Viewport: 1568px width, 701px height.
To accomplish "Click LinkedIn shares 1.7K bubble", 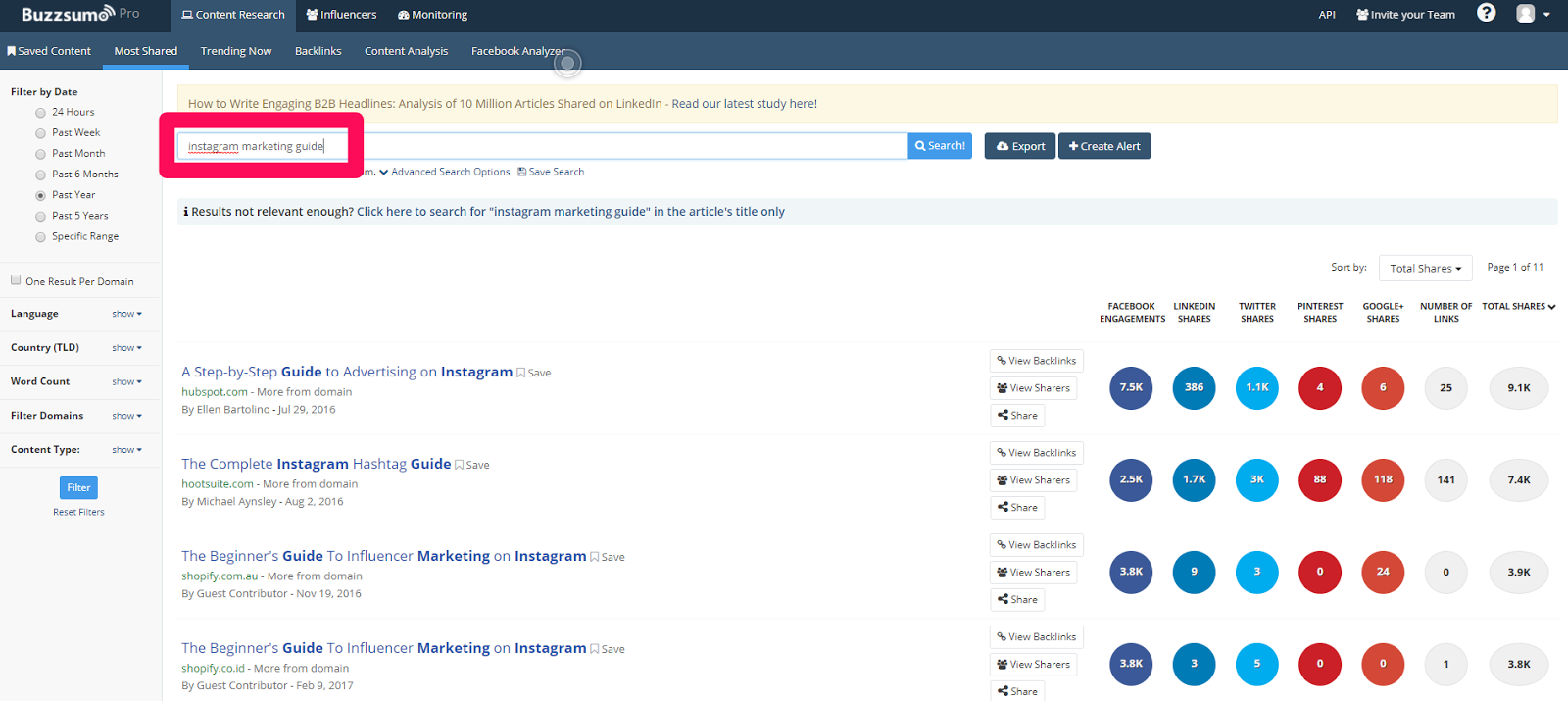I will click(x=1194, y=479).
